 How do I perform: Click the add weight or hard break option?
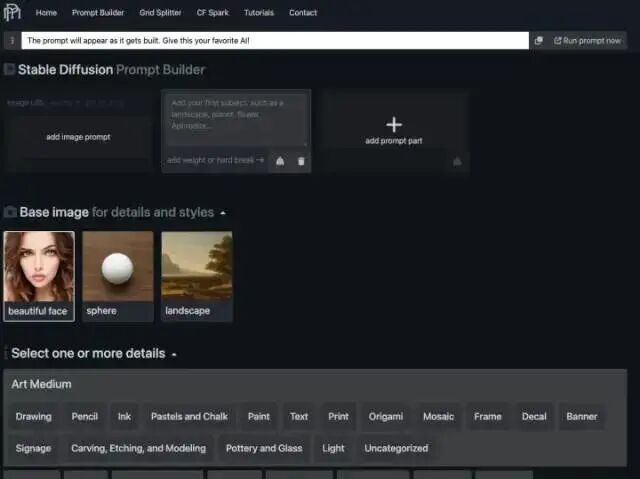click(x=216, y=160)
